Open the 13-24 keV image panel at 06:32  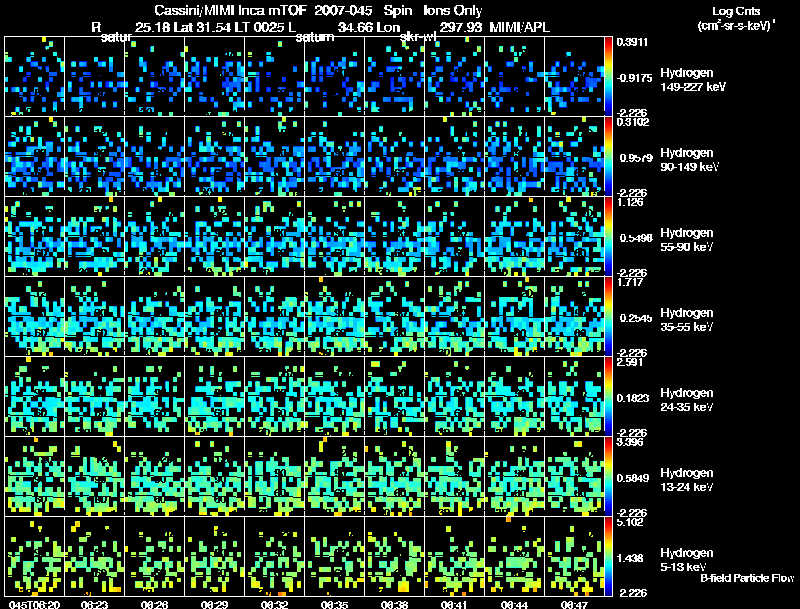pos(274,476)
